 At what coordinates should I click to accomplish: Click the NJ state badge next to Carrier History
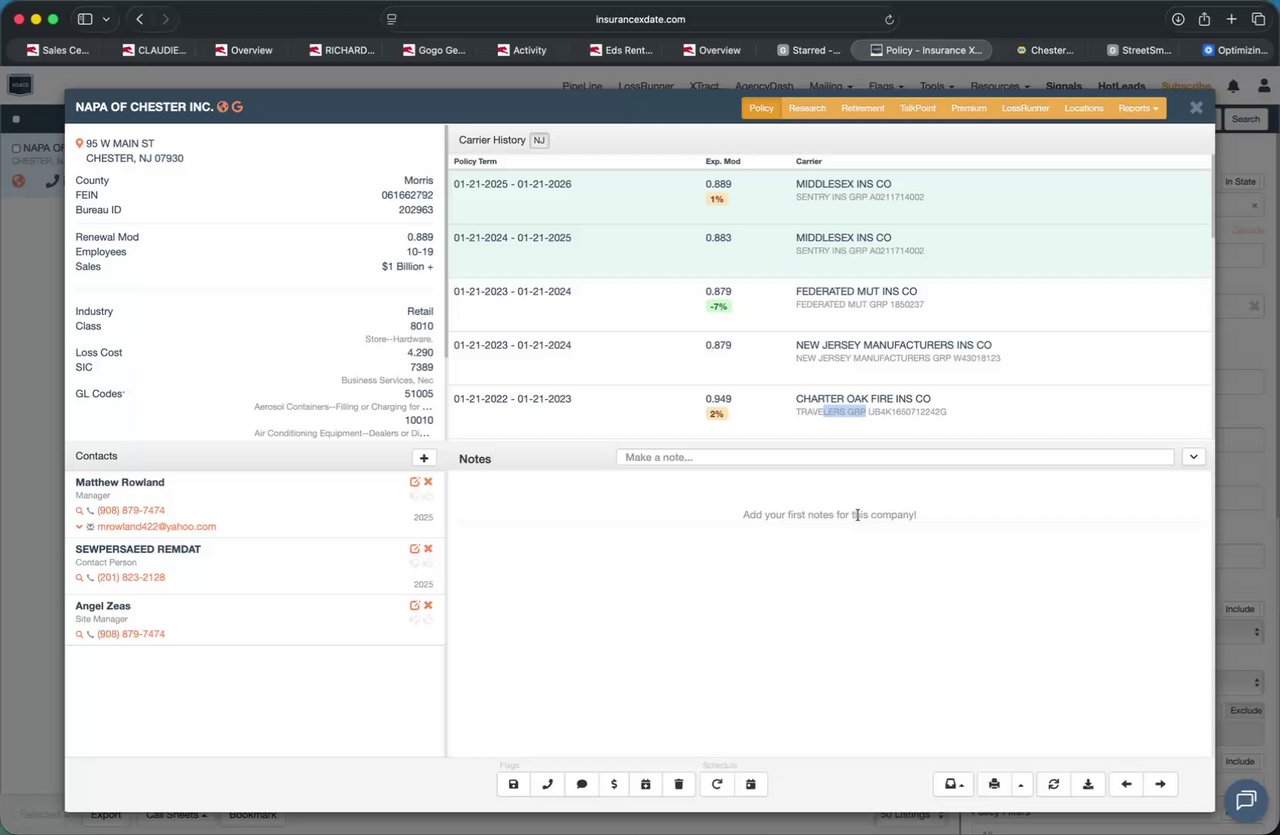(x=539, y=140)
